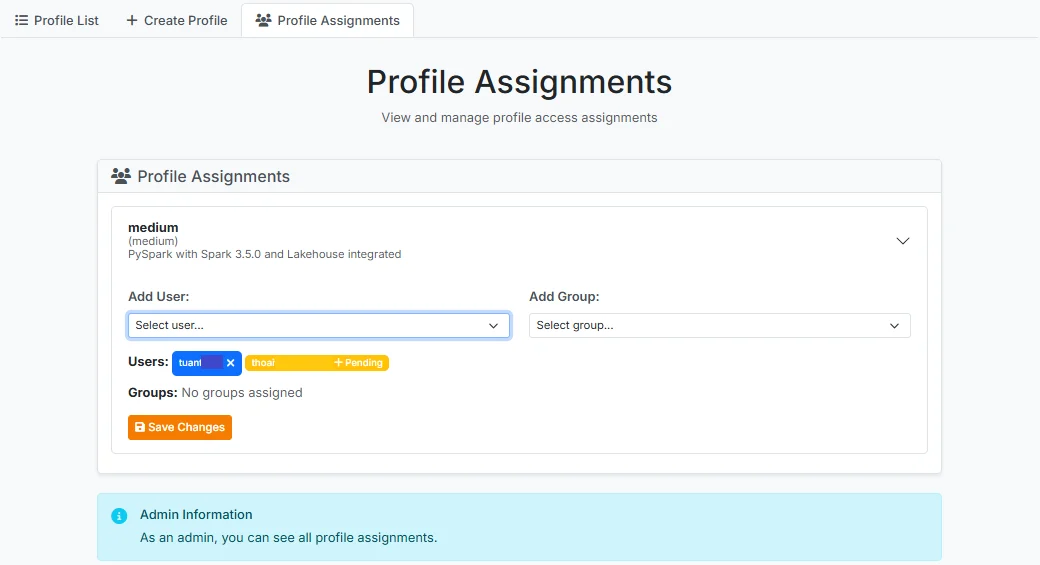Collapse the medium profile with the chevron
Viewport: 1040px width, 565px height.
click(903, 241)
